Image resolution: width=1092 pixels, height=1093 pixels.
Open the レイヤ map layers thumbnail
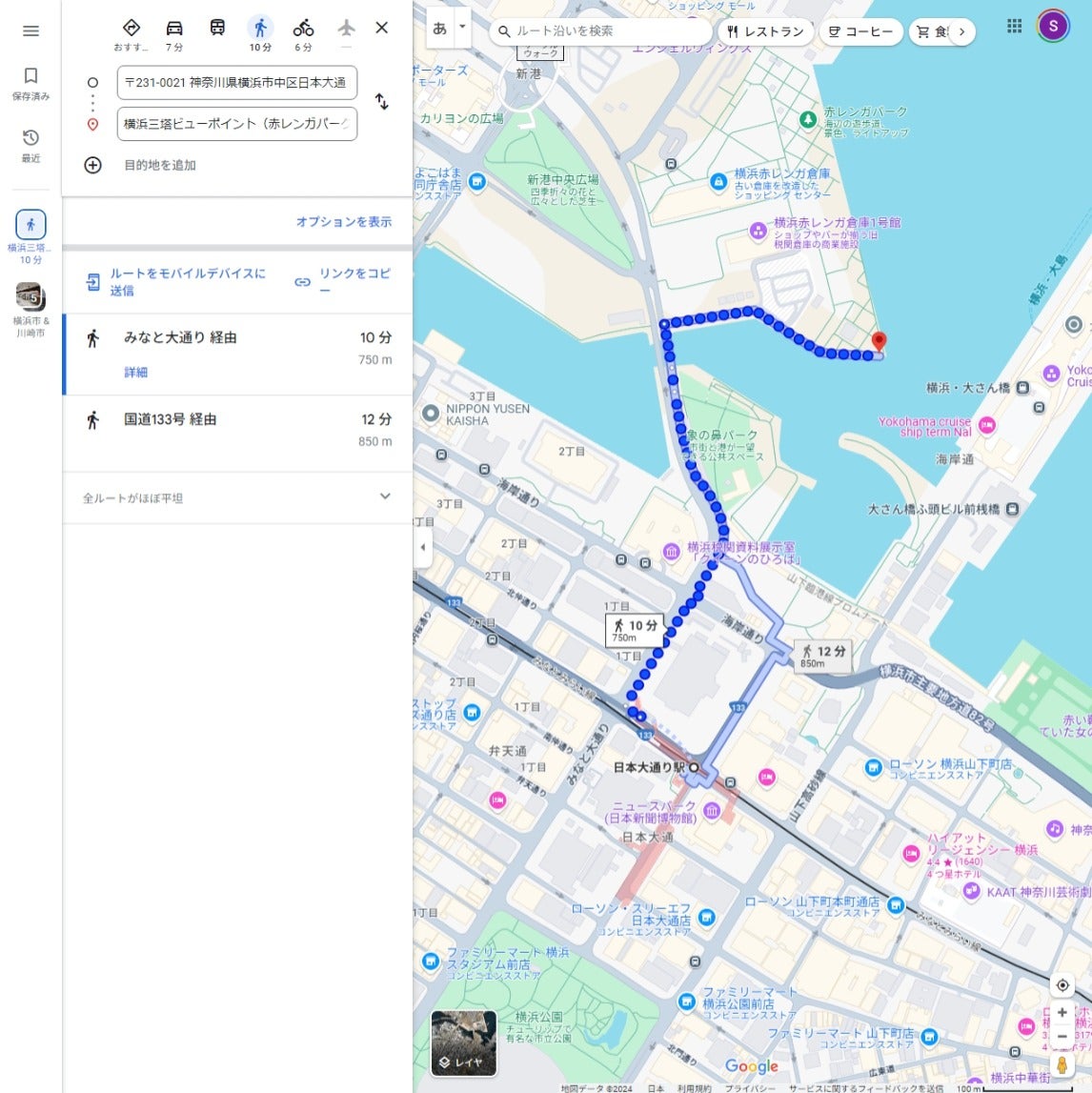tap(463, 1042)
